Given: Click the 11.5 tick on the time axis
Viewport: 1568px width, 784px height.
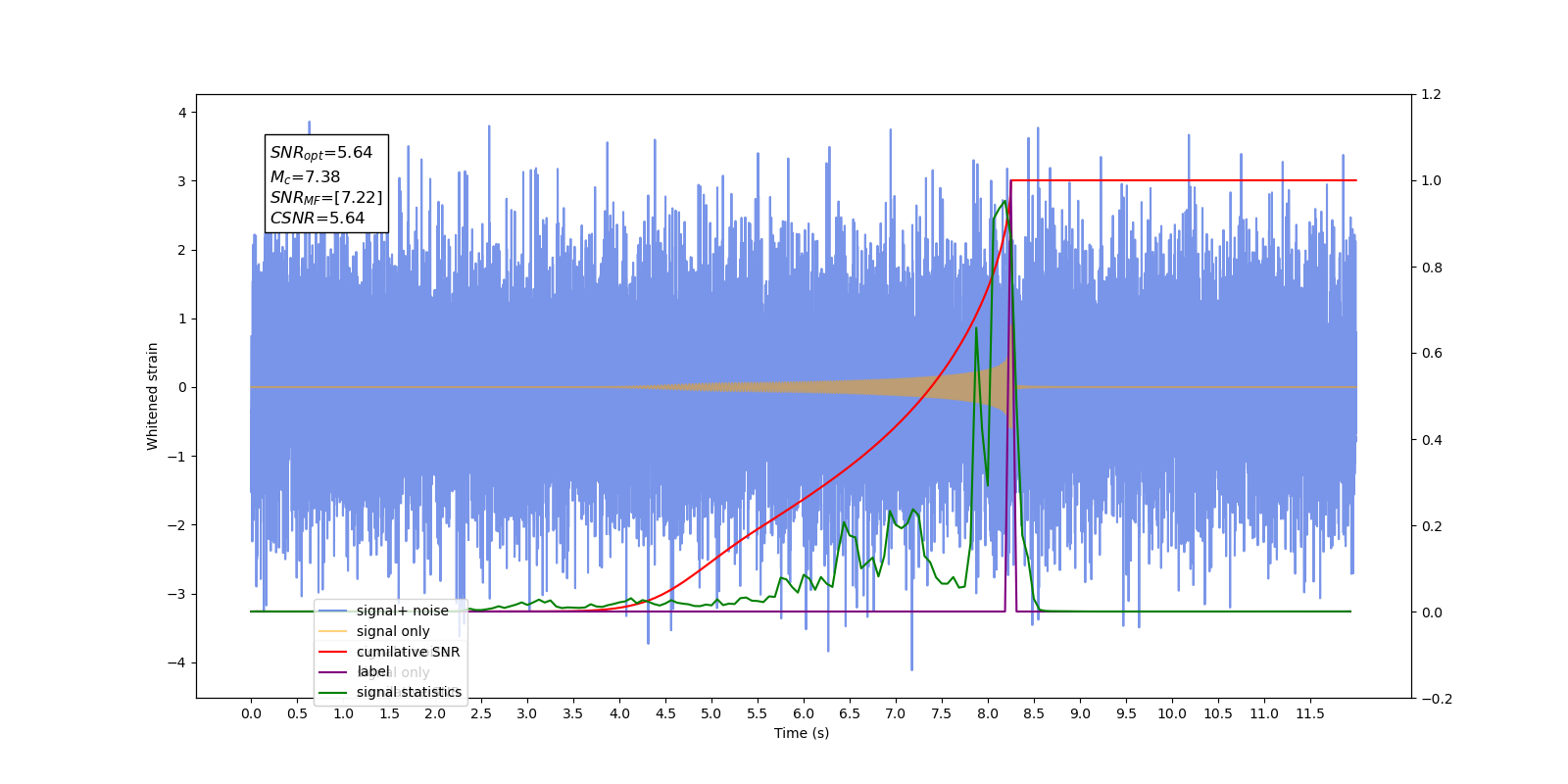Looking at the screenshot, I should pos(1310,713).
